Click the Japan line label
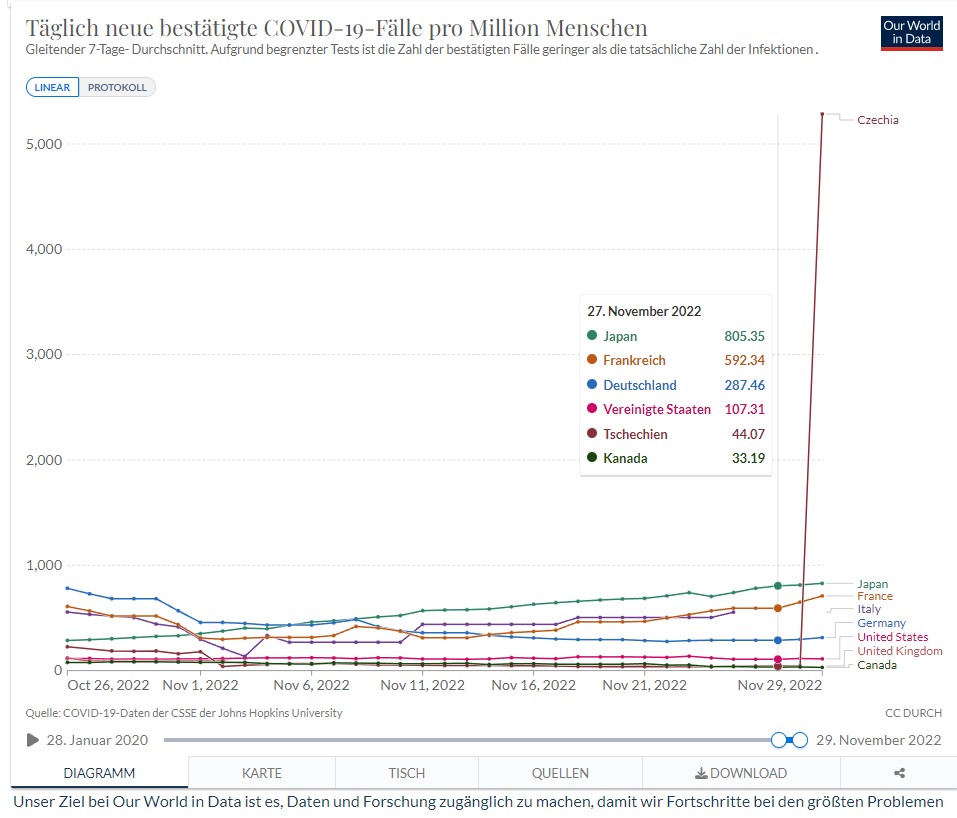957x818 pixels. (x=872, y=584)
